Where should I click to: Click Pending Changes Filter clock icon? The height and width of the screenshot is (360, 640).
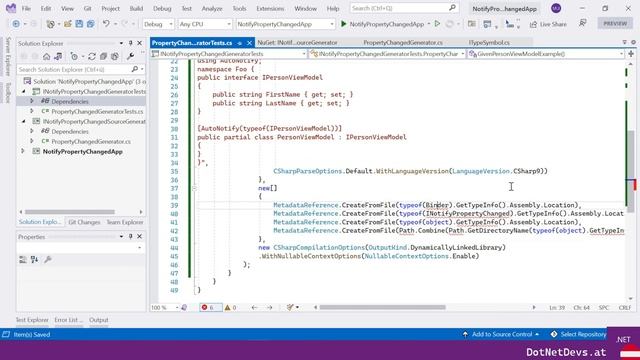74,56
